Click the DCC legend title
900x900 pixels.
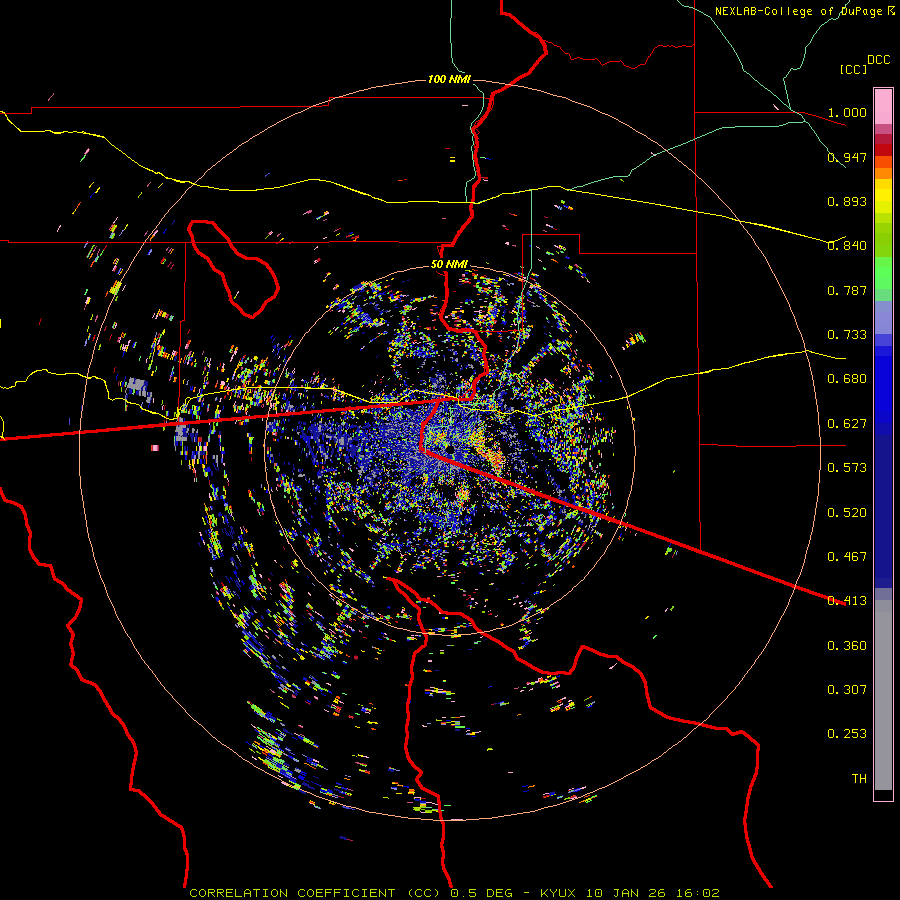point(878,60)
